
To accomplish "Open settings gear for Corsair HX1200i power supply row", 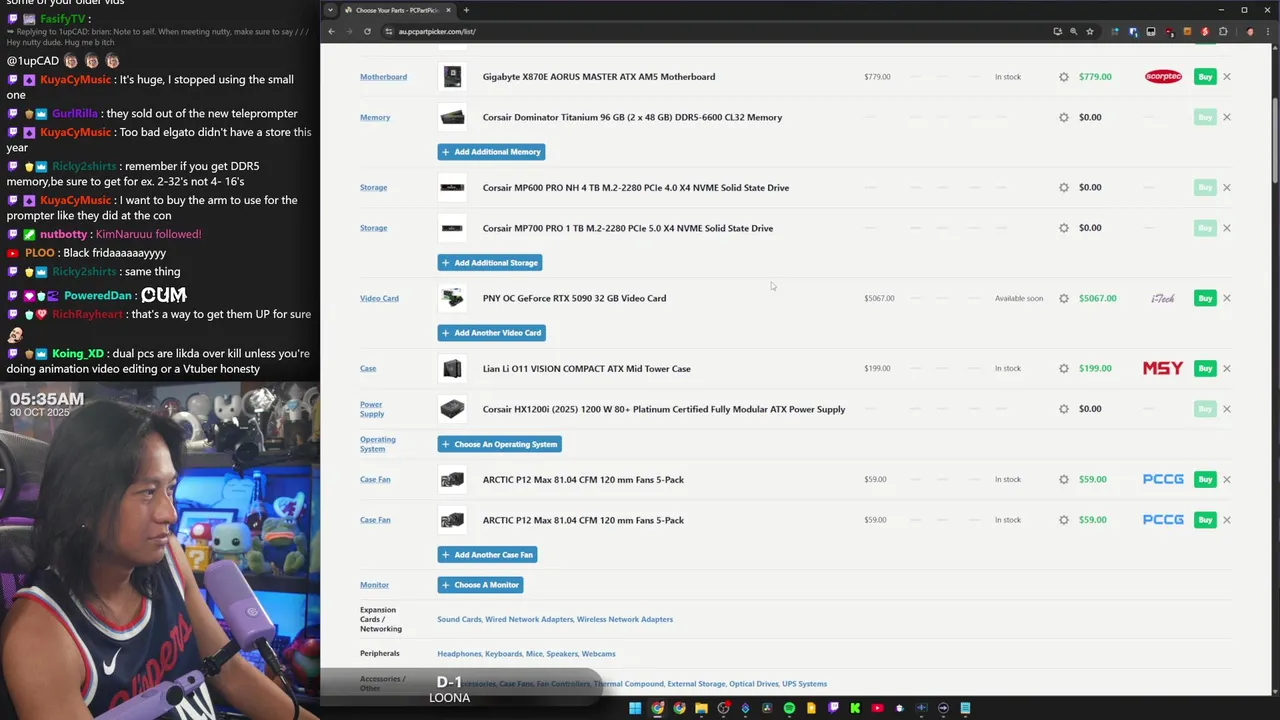I will [1064, 409].
